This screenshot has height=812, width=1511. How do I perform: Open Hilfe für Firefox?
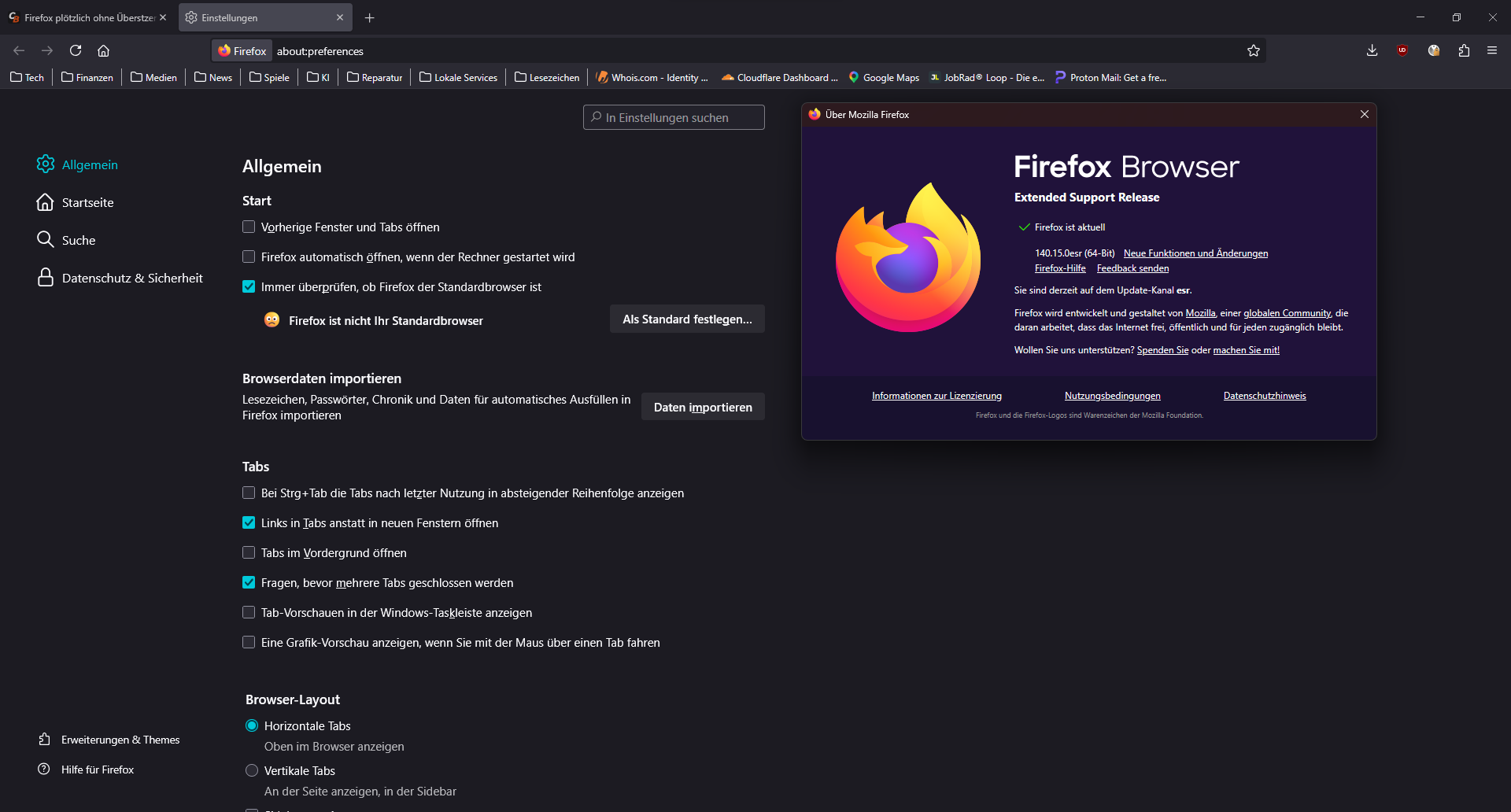pos(86,770)
